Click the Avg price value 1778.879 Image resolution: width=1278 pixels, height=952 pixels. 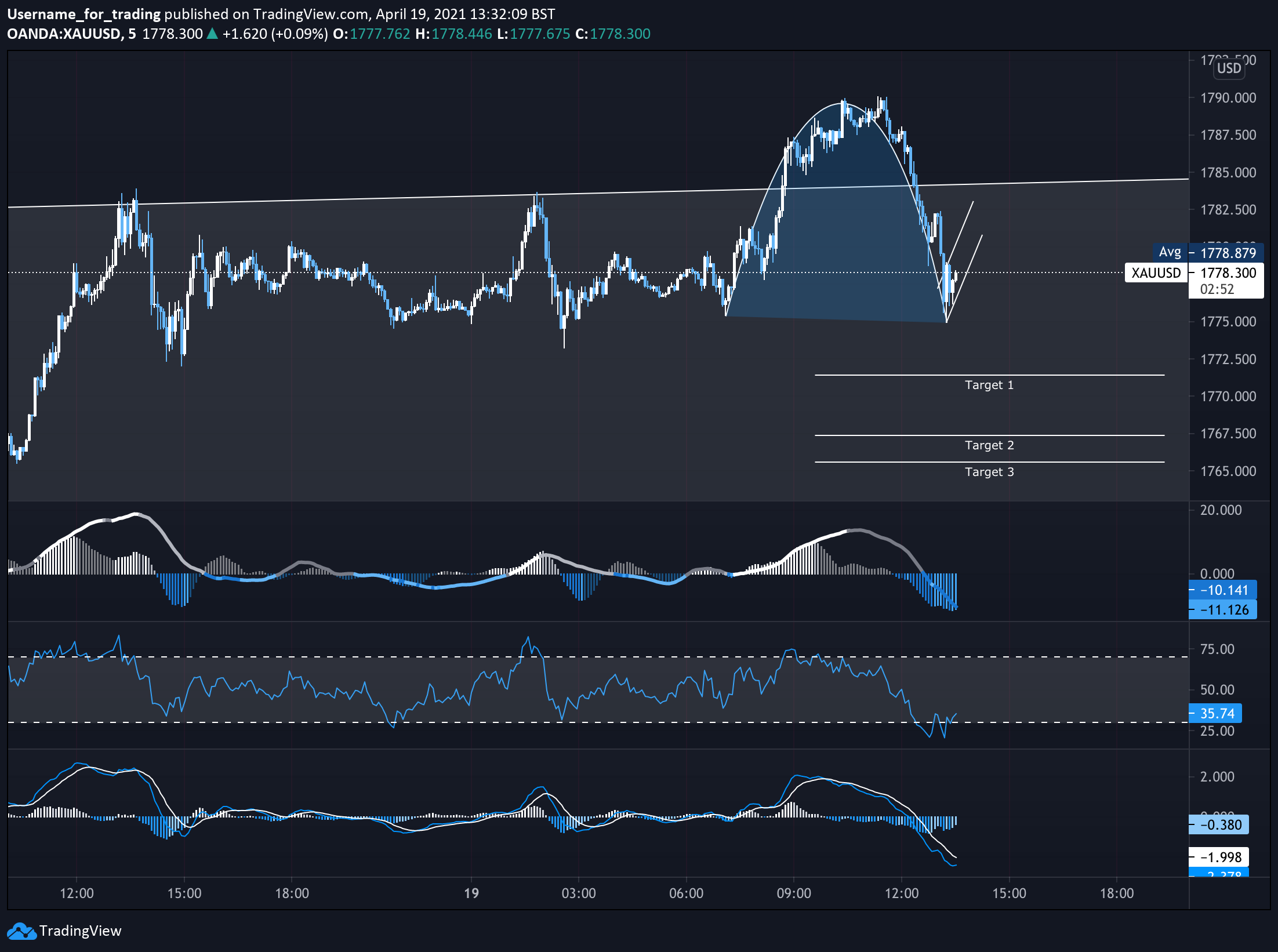pyautogui.click(x=1228, y=253)
